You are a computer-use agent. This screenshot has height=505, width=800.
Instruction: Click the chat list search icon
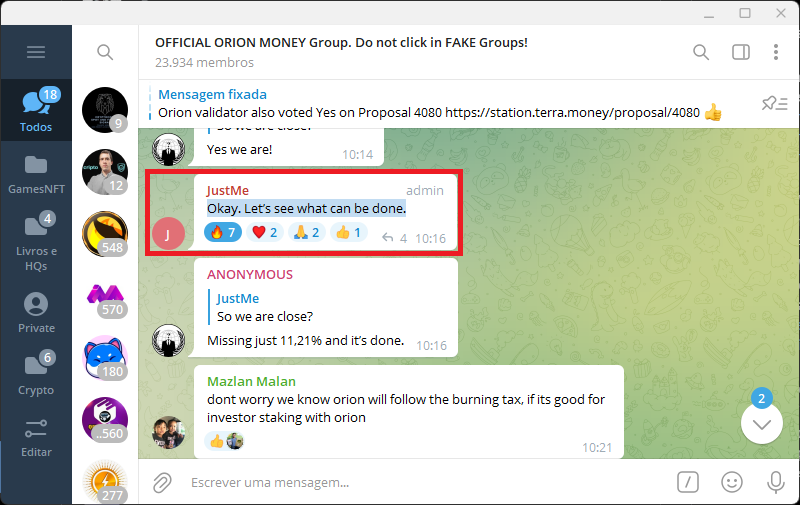pos(105,52)
